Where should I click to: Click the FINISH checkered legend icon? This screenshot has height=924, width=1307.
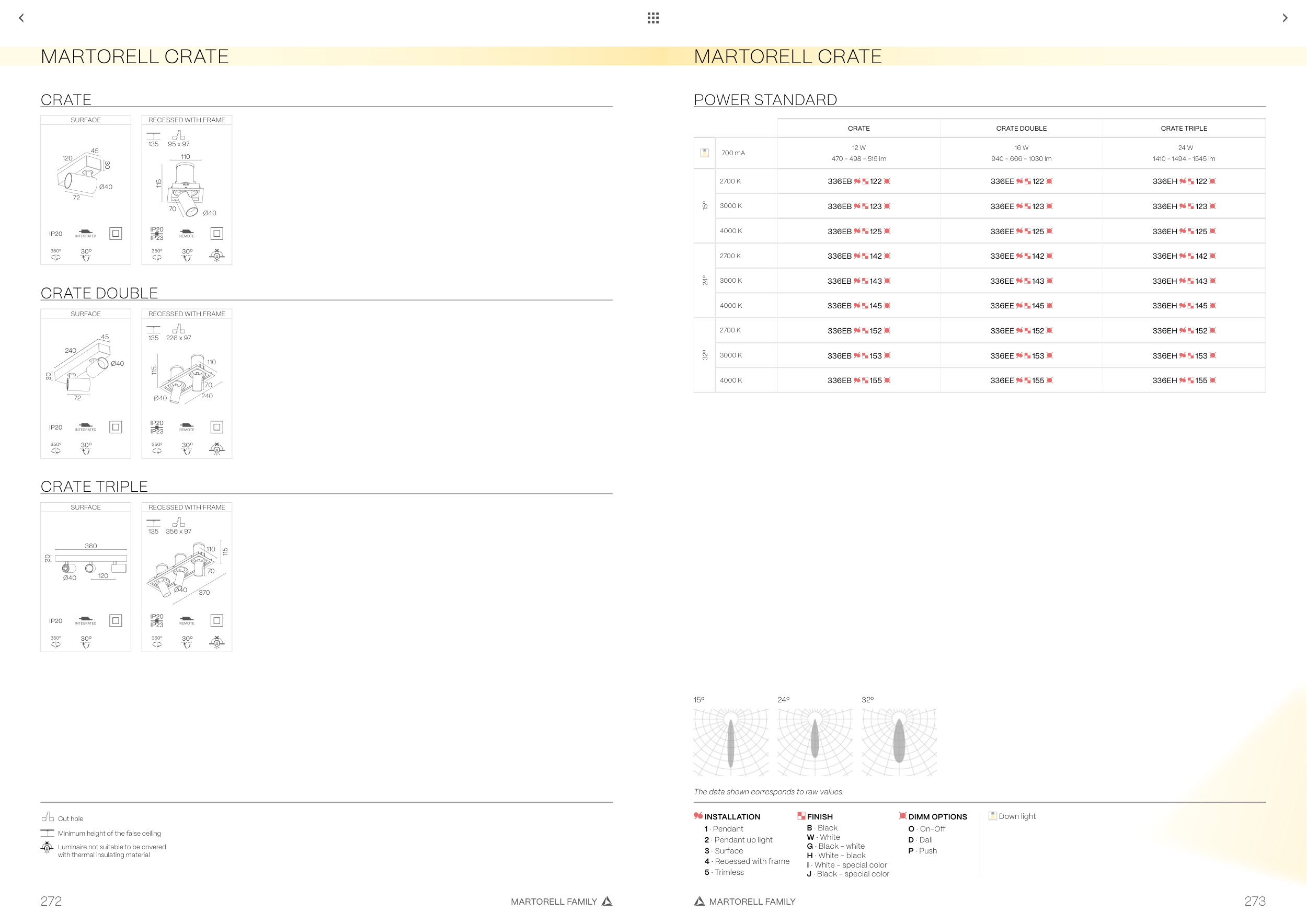coord(801,815)
